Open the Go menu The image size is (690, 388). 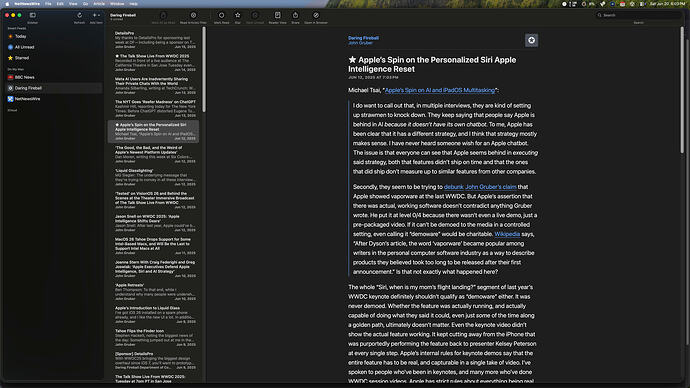point(85,4)
